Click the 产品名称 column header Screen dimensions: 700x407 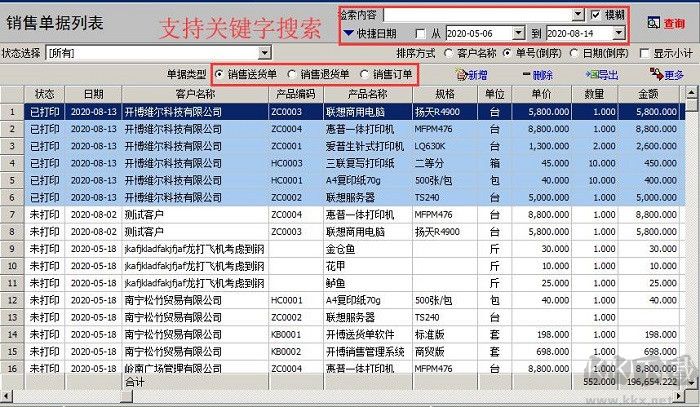[368, 94]
